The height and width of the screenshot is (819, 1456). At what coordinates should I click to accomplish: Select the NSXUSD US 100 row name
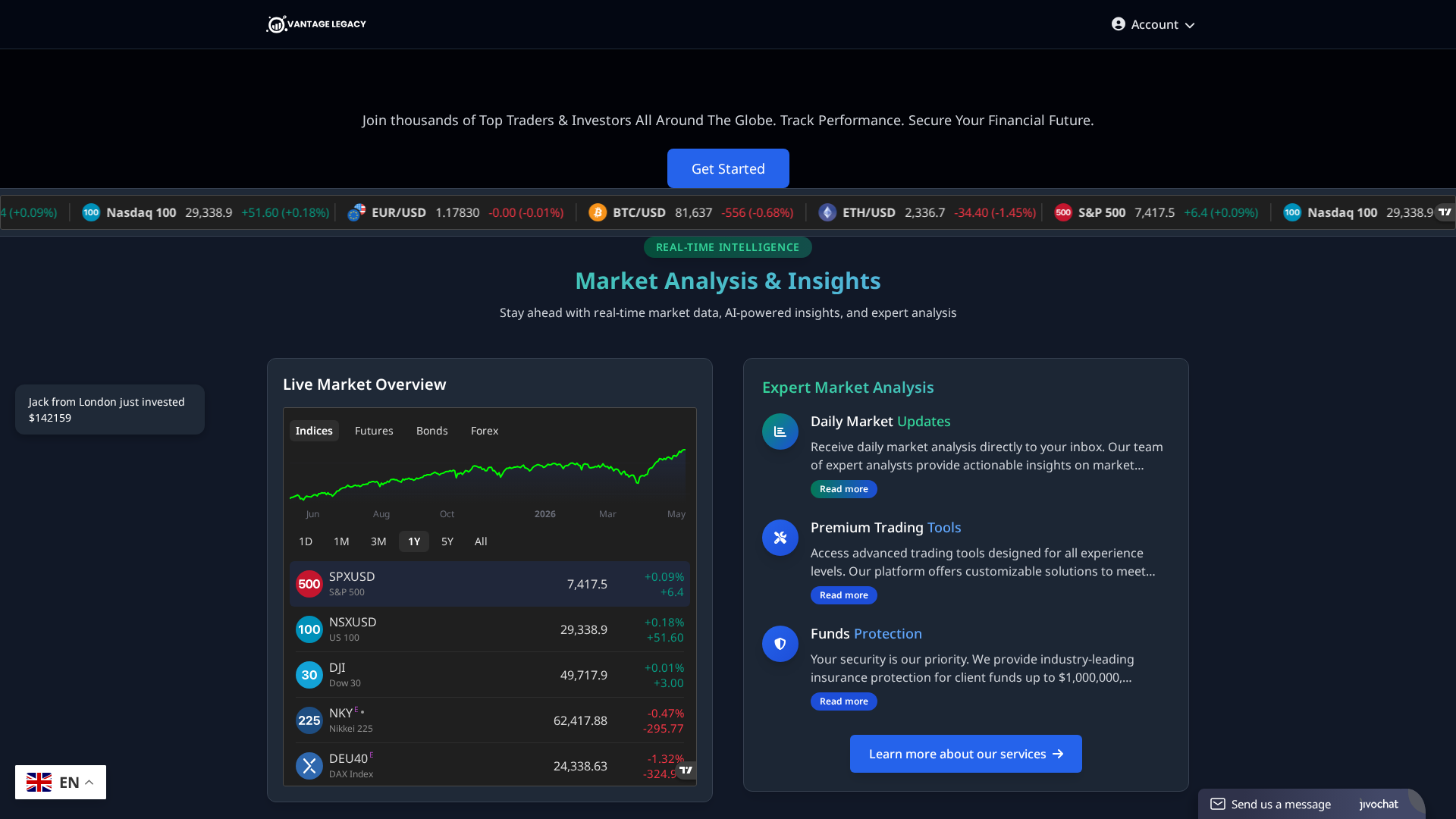point(353,629)
